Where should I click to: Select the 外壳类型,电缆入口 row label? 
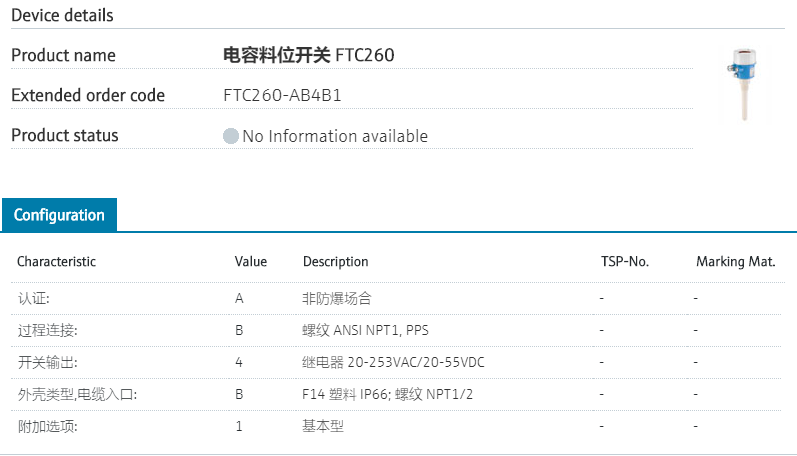[x=76, y=394]
